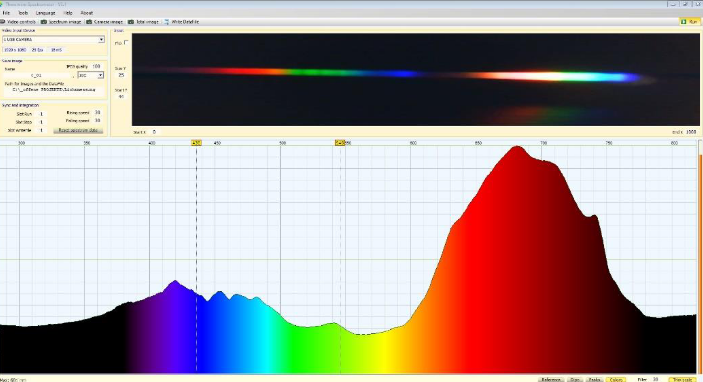The width and height of the screenshot is (703, 382).
Task: Open the USB CAMERA device dropdown
Action: 53,39
